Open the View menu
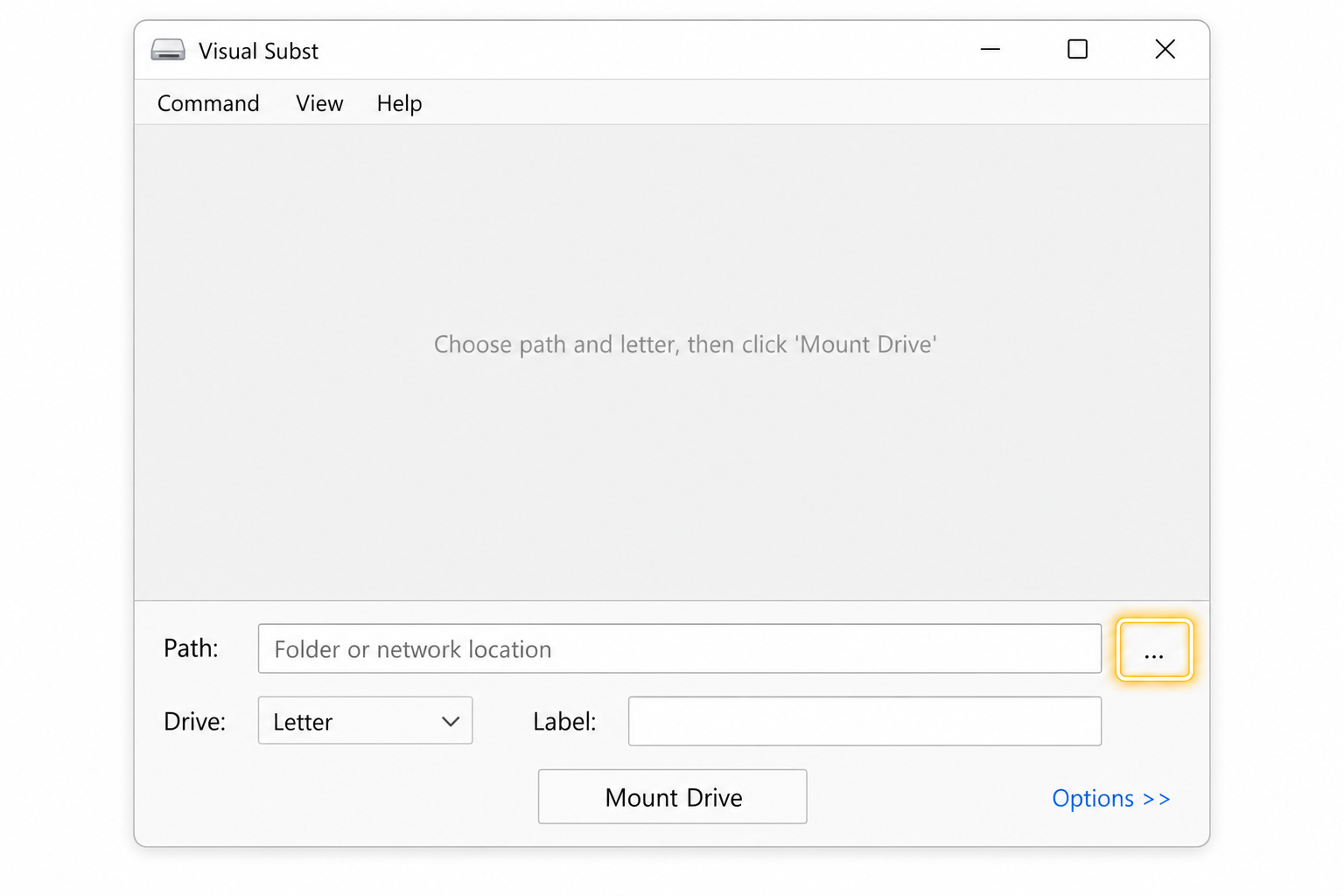 [x=319, y=103]
